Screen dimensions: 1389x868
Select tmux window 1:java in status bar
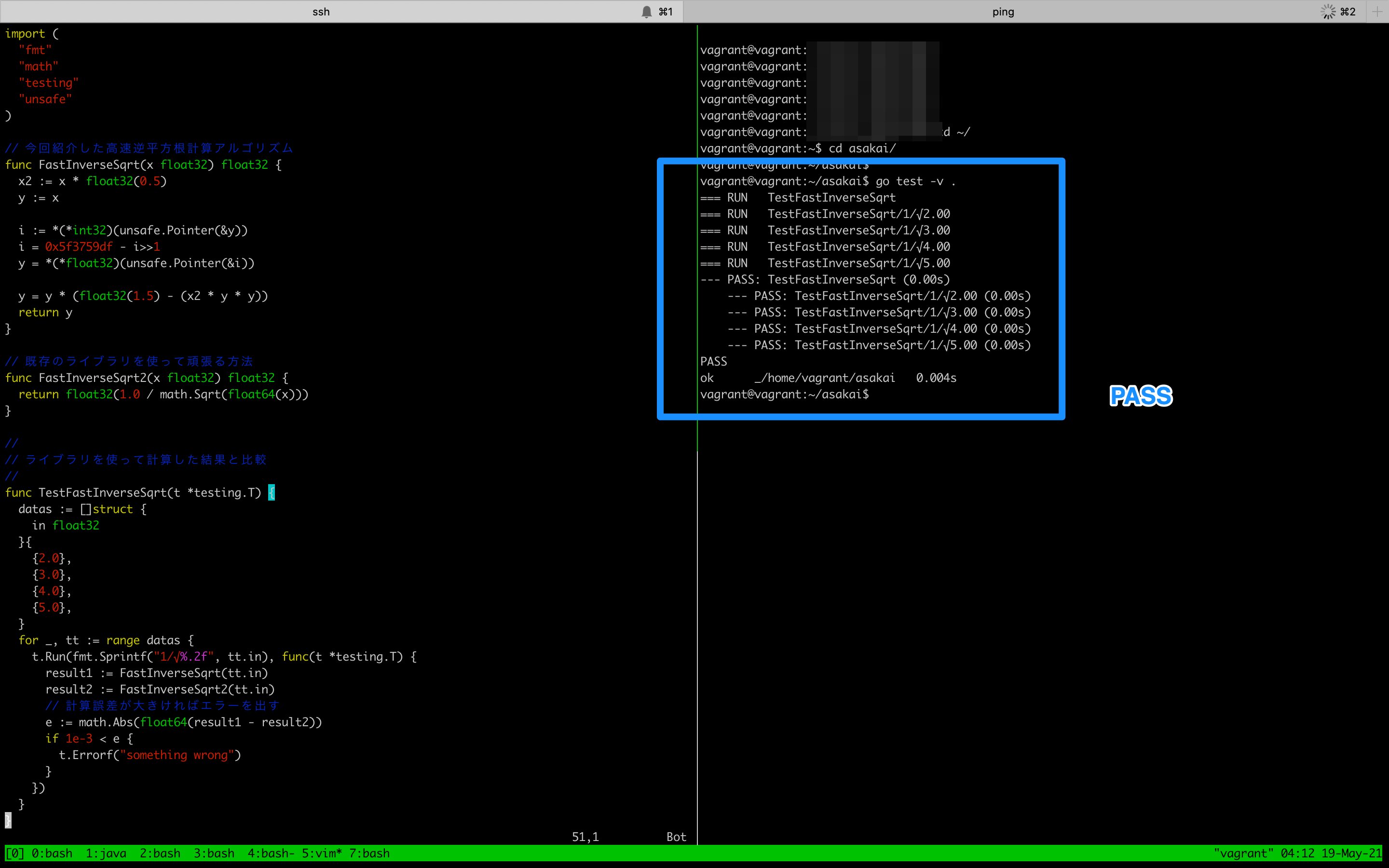pos(106,853)
